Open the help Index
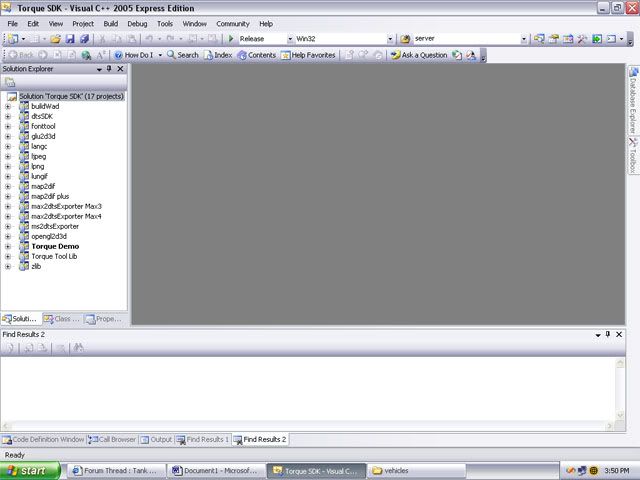 click(x=217, y=55)
